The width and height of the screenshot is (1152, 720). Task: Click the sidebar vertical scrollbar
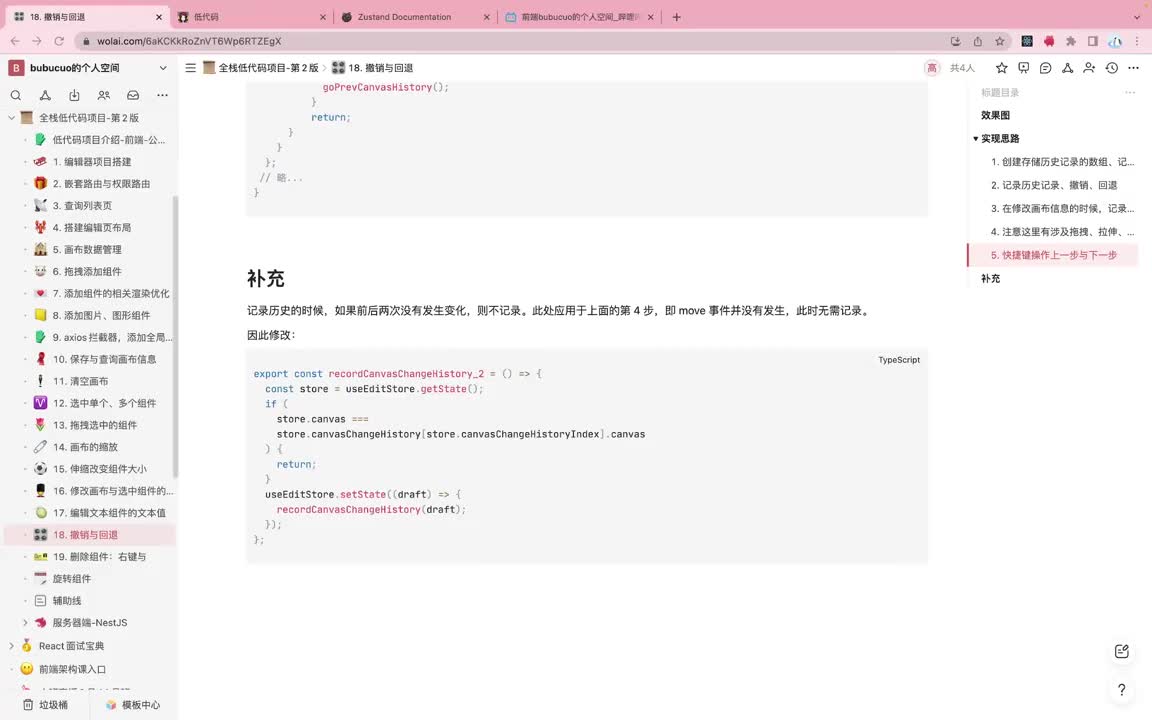pyautogui.click(x=175, y=336)
